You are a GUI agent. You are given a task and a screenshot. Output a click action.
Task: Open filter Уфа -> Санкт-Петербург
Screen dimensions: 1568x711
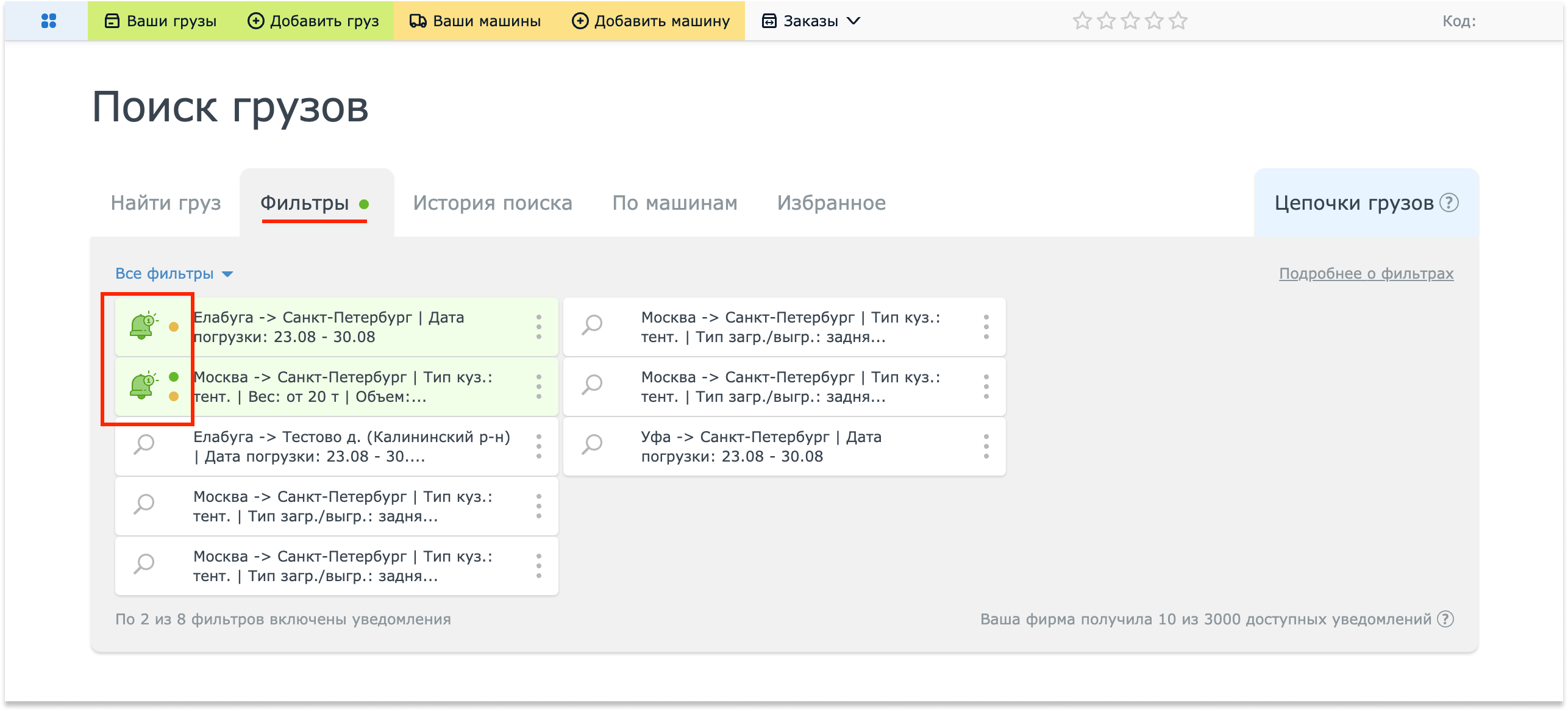785,446
